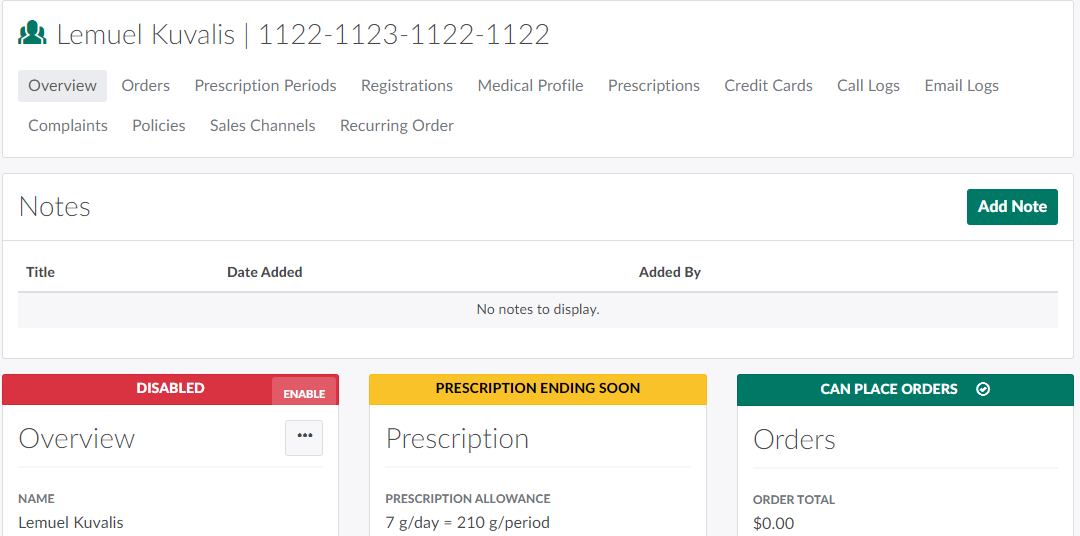View the Medical Profile tab
Viewport: 1080px width, 536px height.
(x=530, y=86)
